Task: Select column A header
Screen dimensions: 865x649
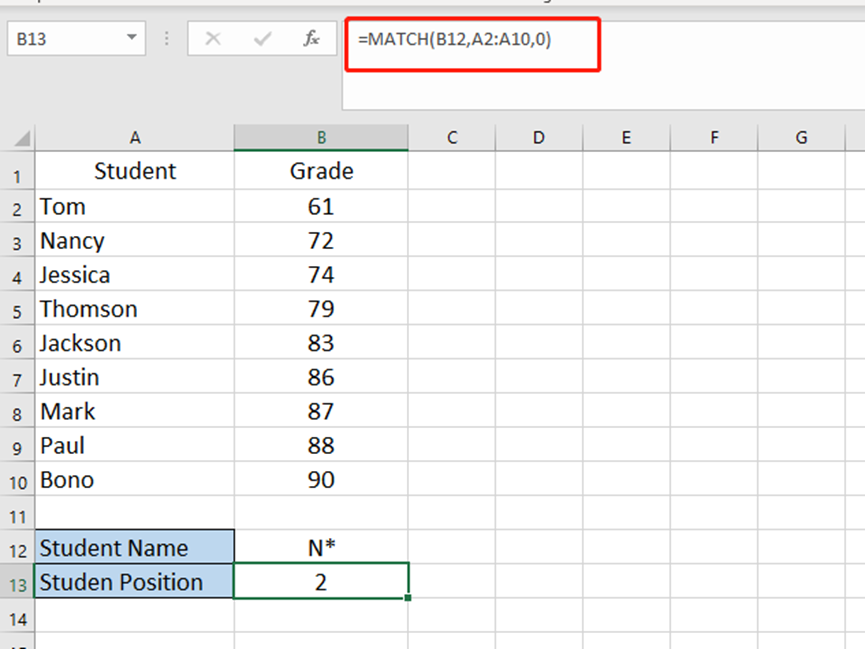Action: (x=135, y=138)
